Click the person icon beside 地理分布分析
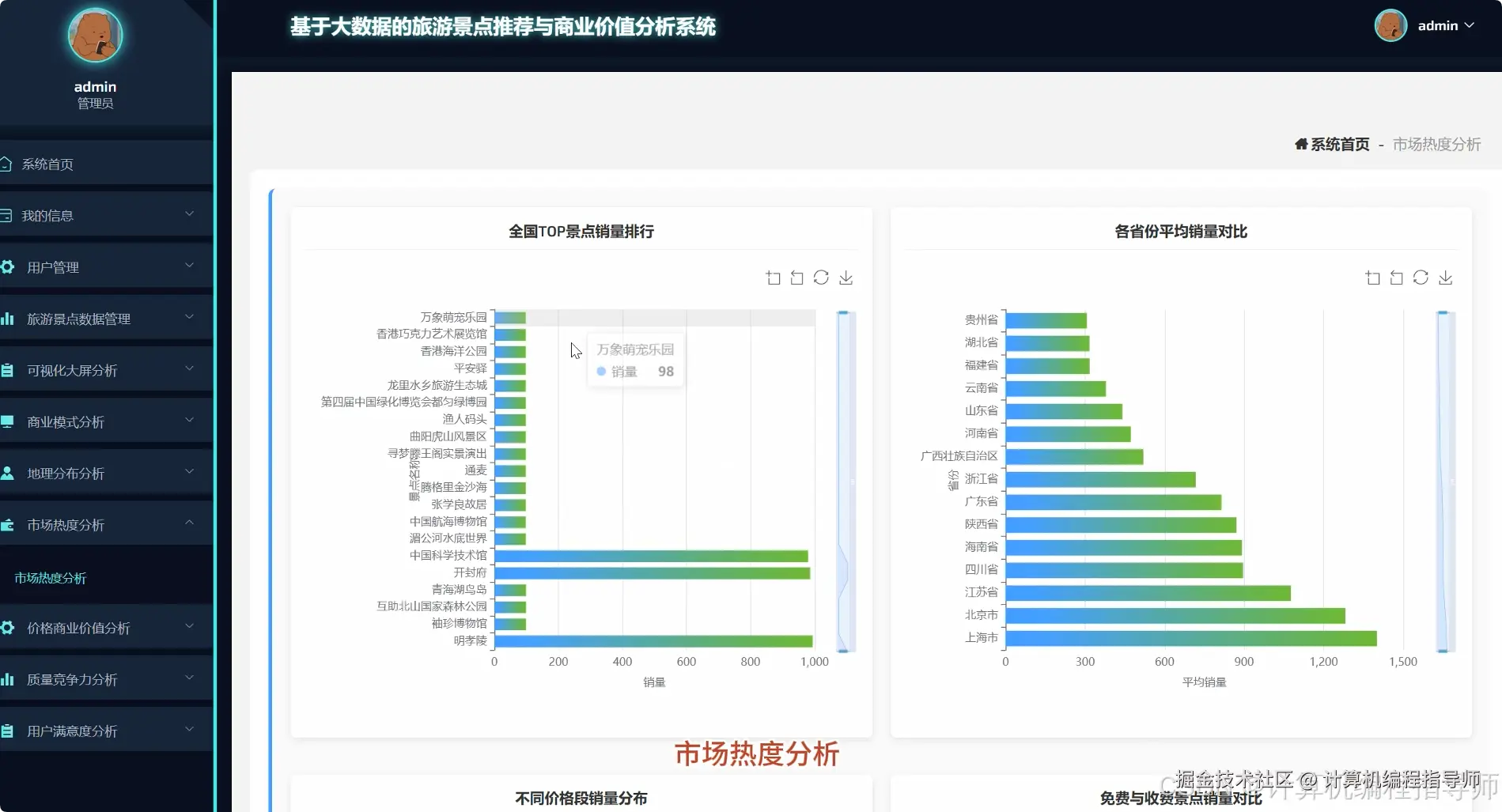Screen dimensions: 1502x812 point(7,473)
